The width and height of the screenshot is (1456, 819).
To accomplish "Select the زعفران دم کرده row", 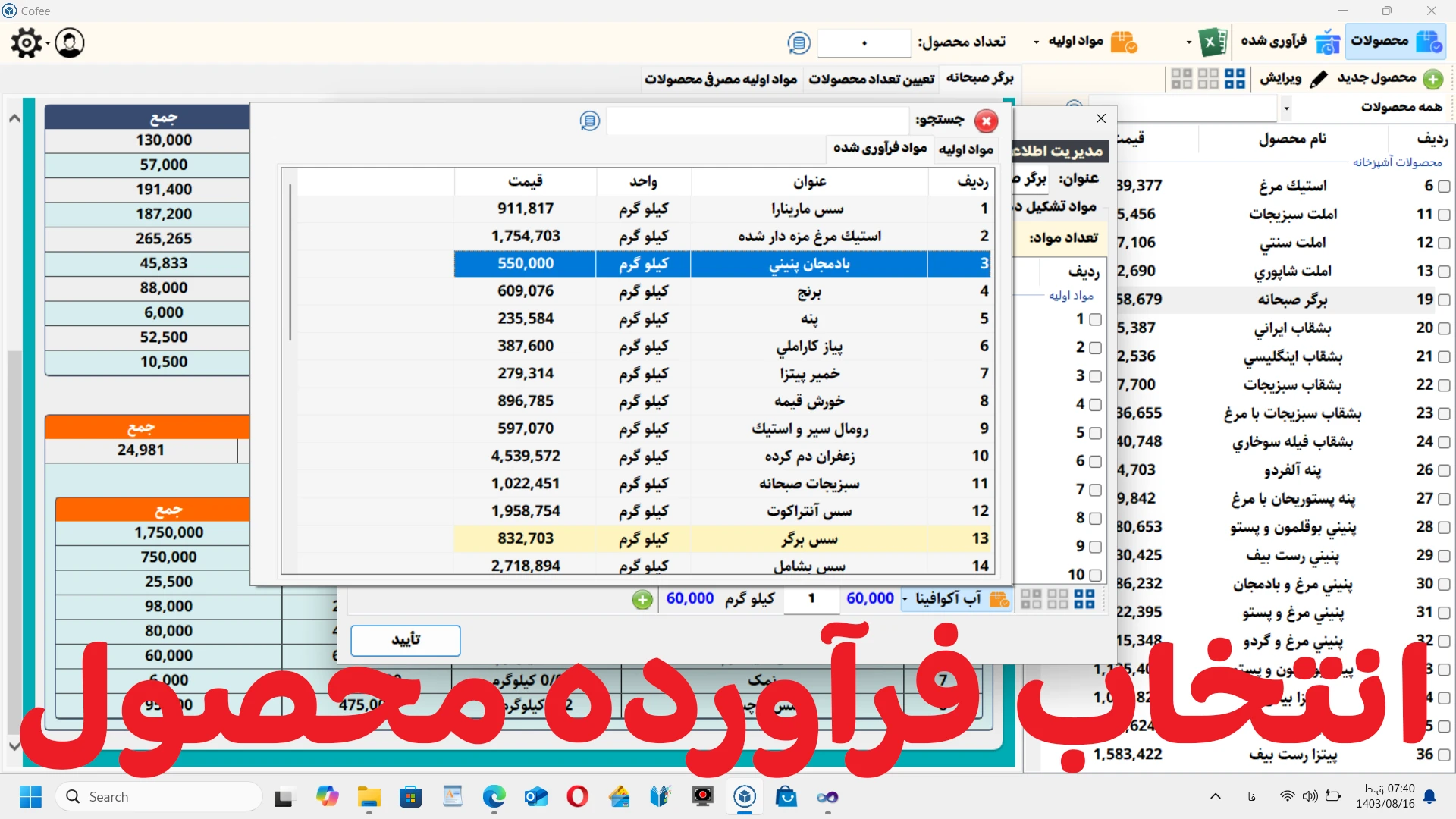I will pyautogui.click(x=722, y=456).
